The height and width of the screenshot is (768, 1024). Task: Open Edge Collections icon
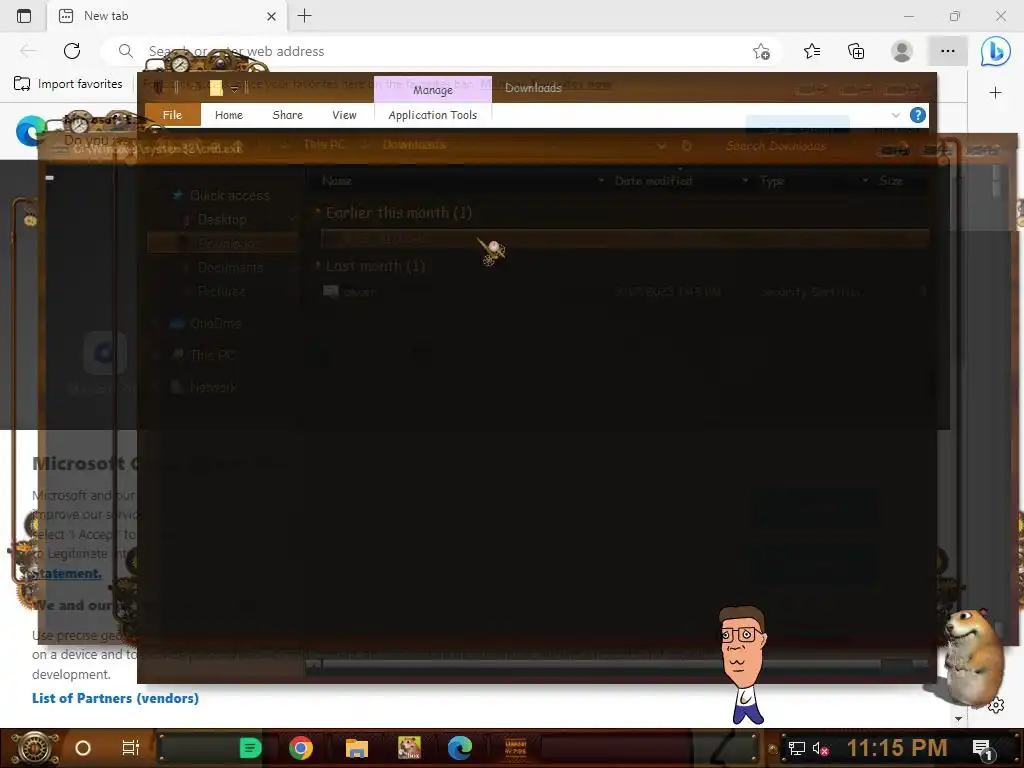(856, 51)
